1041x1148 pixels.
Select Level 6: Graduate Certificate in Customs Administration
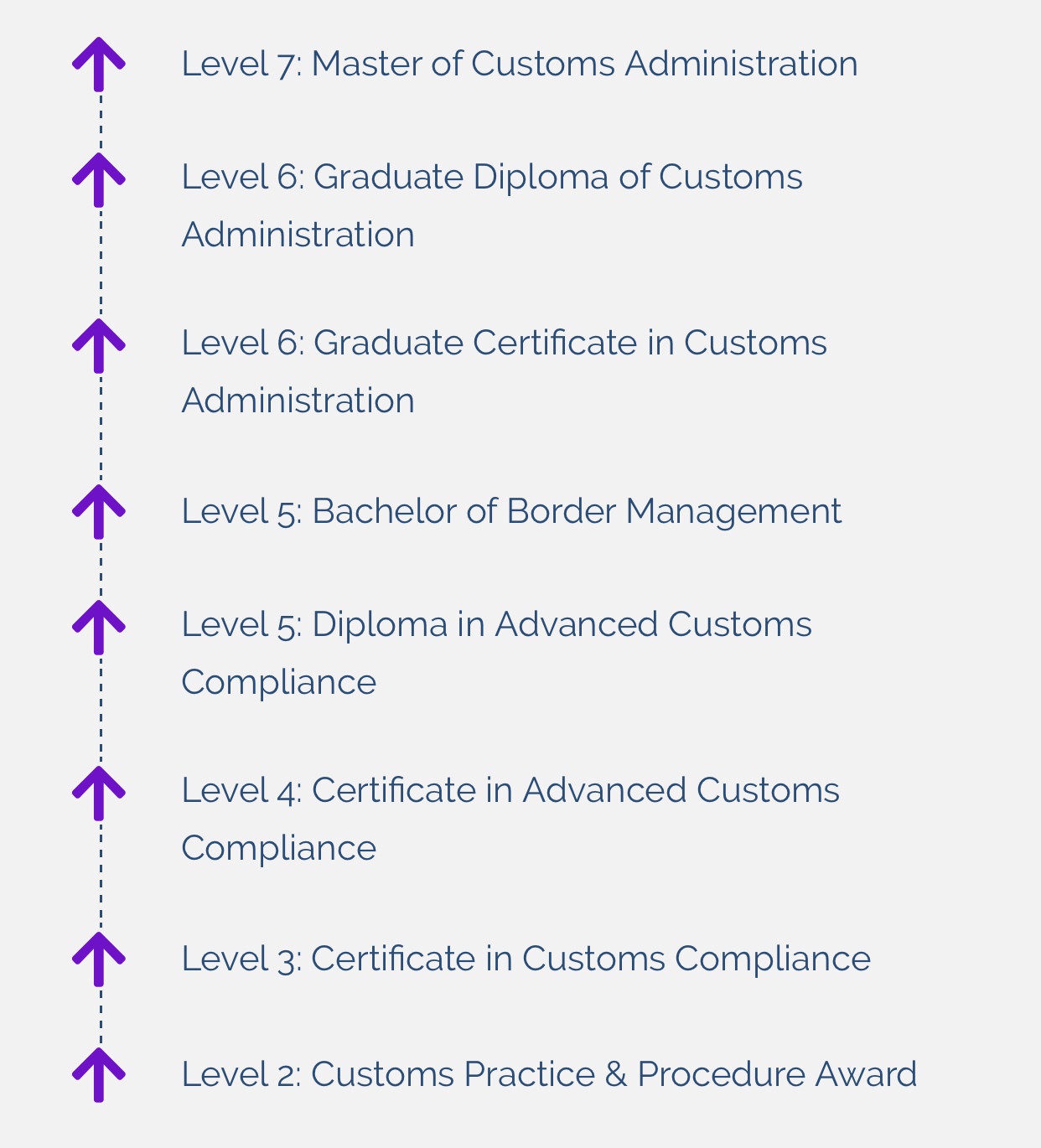505,372
